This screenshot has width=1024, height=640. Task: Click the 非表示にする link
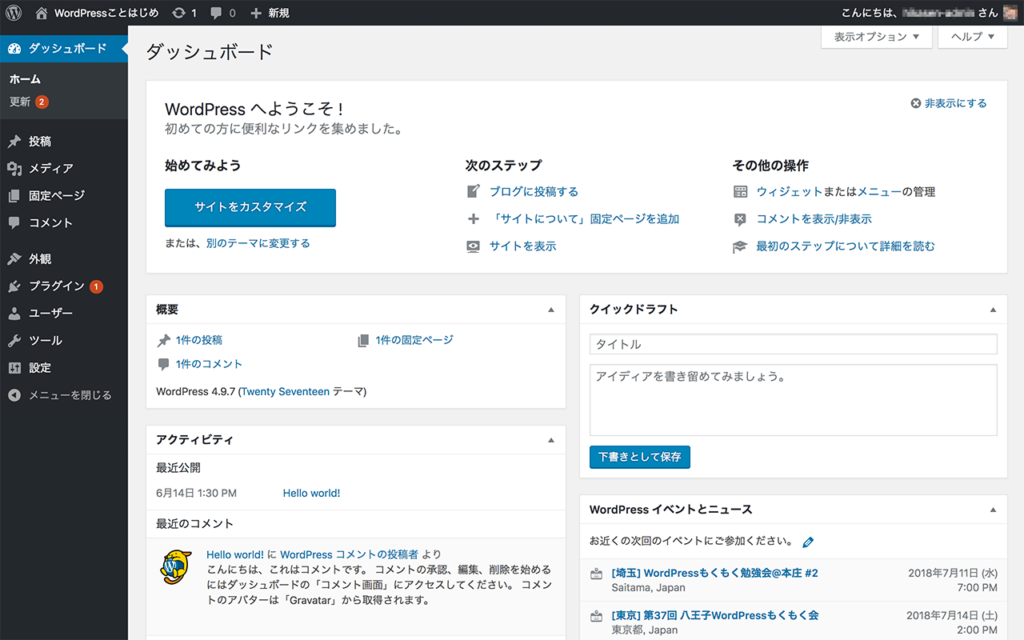click(955, 103)
